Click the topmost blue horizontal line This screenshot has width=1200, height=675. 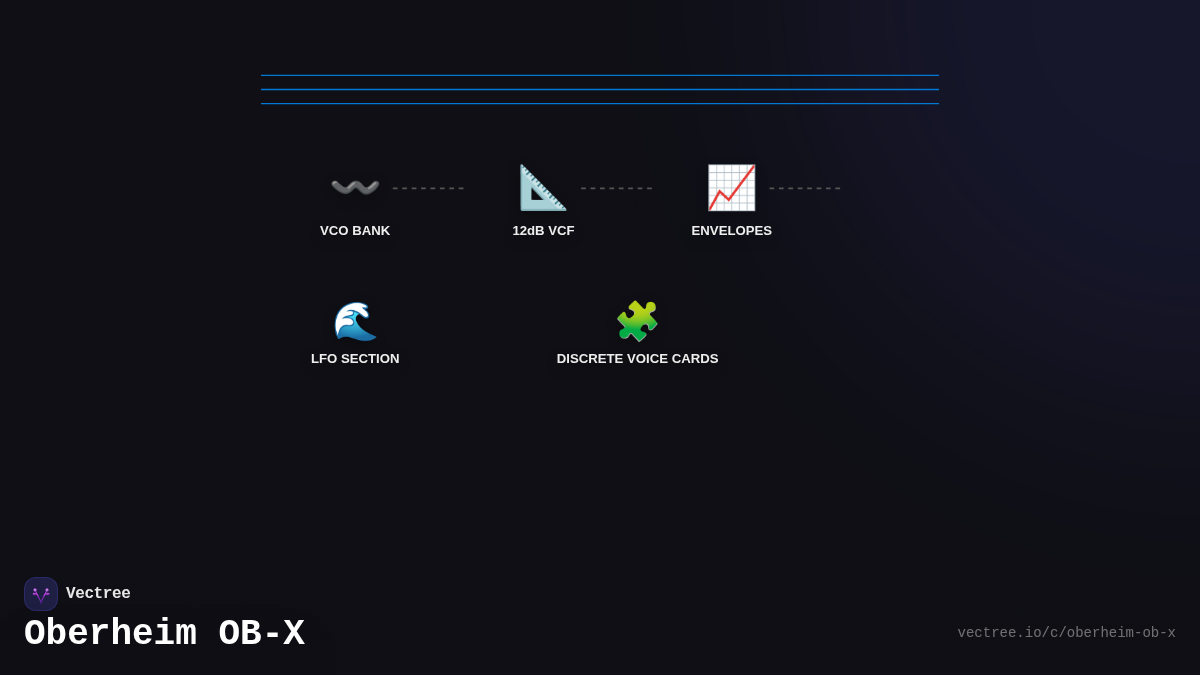(600, 75)
